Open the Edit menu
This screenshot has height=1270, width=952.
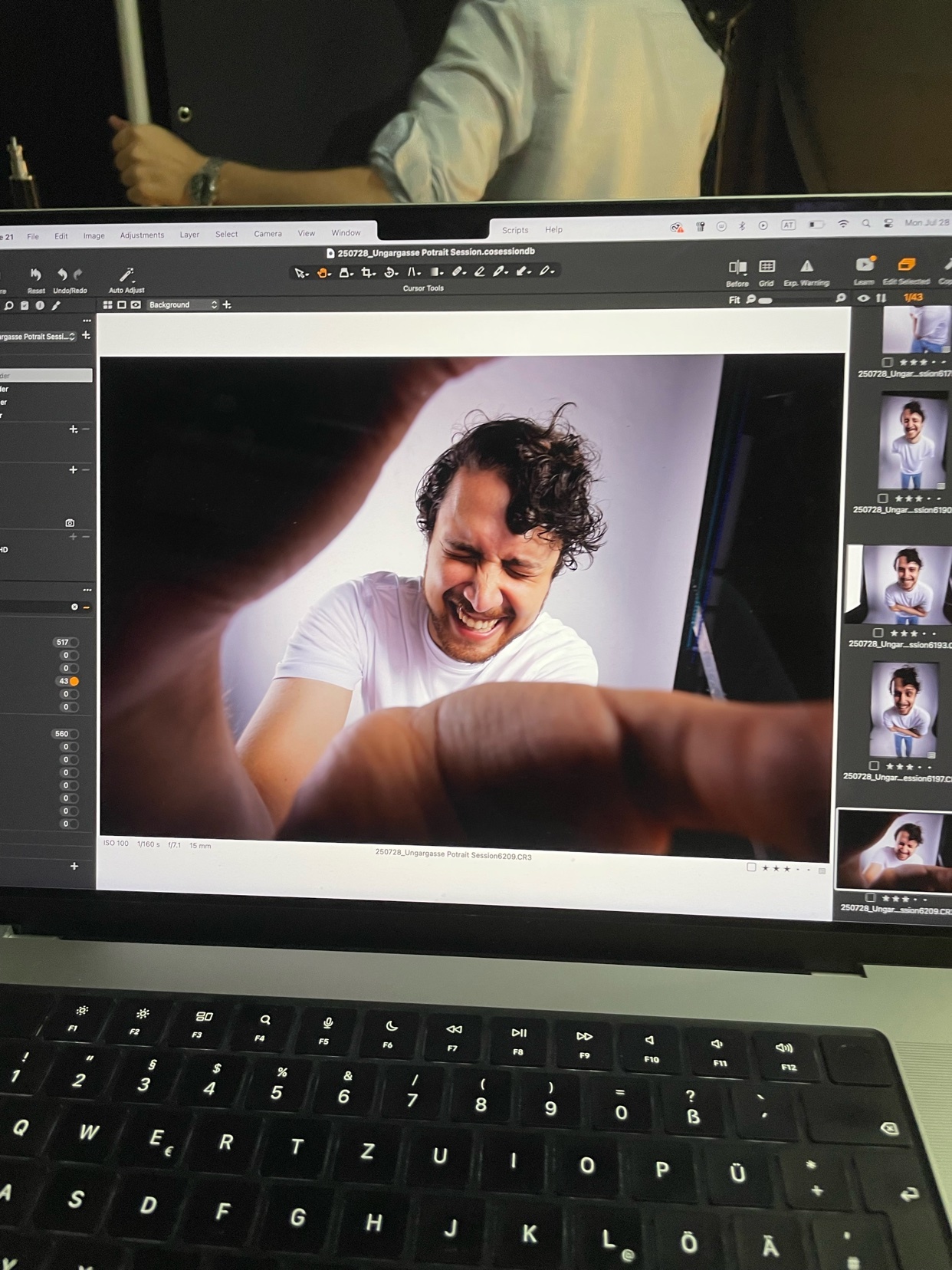pos(61,236)
